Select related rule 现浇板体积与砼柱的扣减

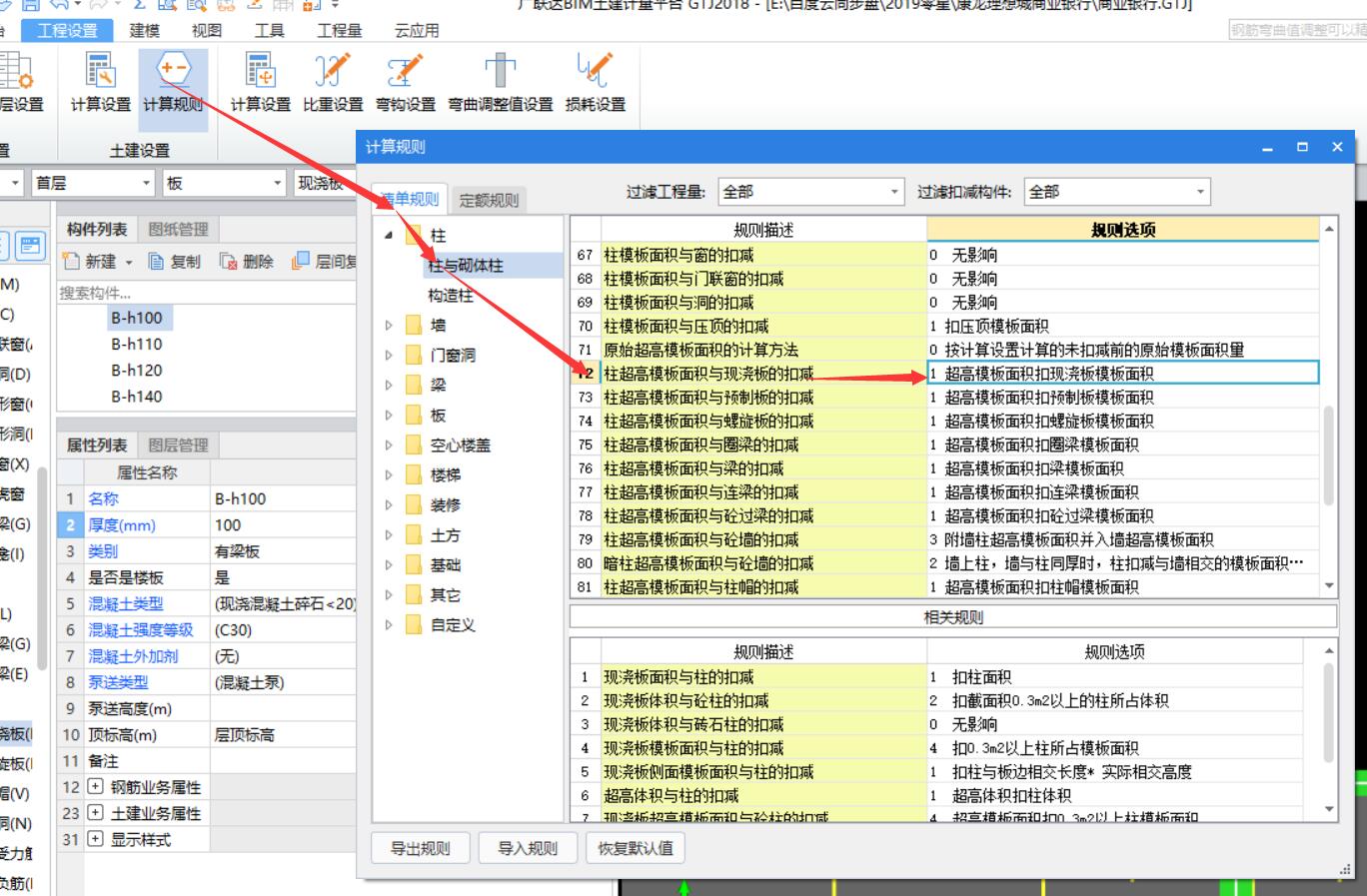(x=764, y=700)
